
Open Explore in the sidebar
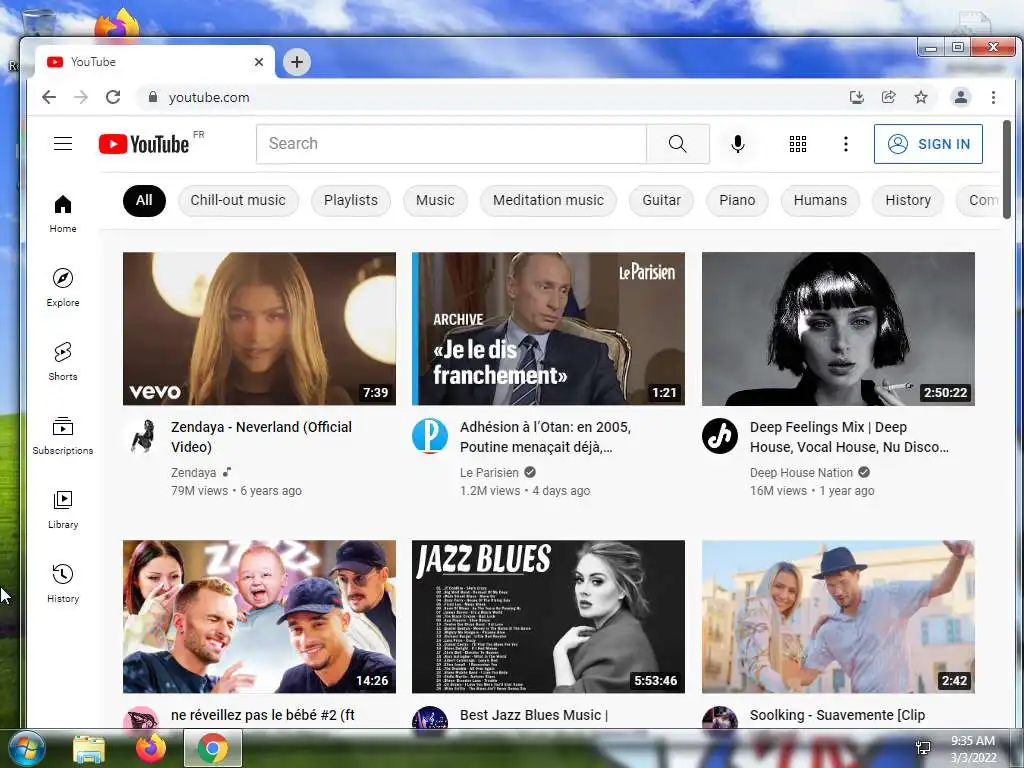(63, 287)
